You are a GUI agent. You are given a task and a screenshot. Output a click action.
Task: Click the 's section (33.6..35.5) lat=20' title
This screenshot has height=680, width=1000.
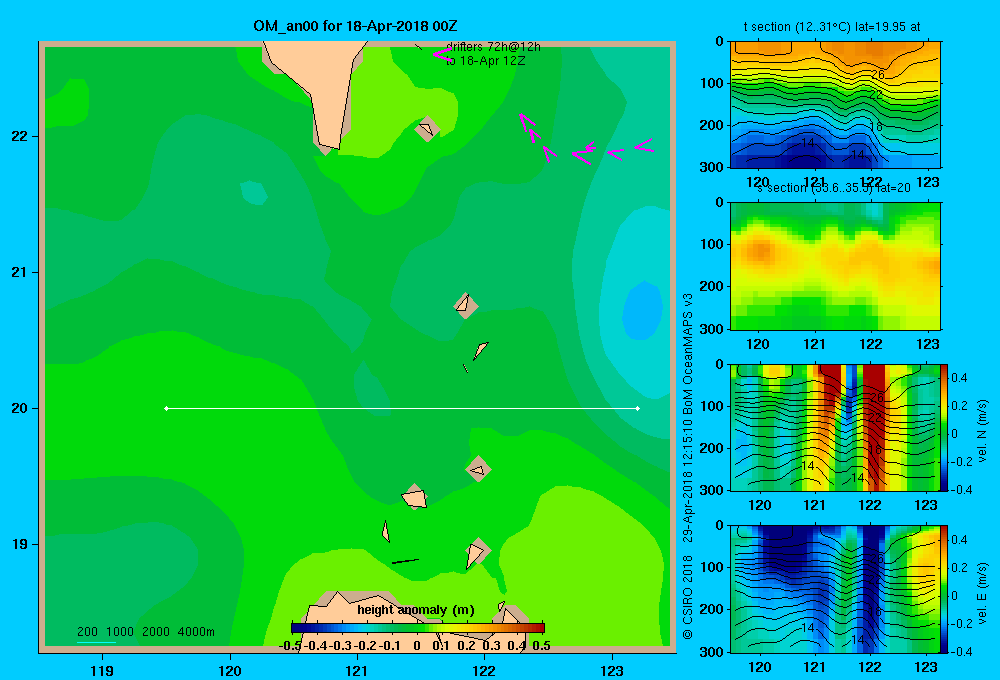click(834, 188)
